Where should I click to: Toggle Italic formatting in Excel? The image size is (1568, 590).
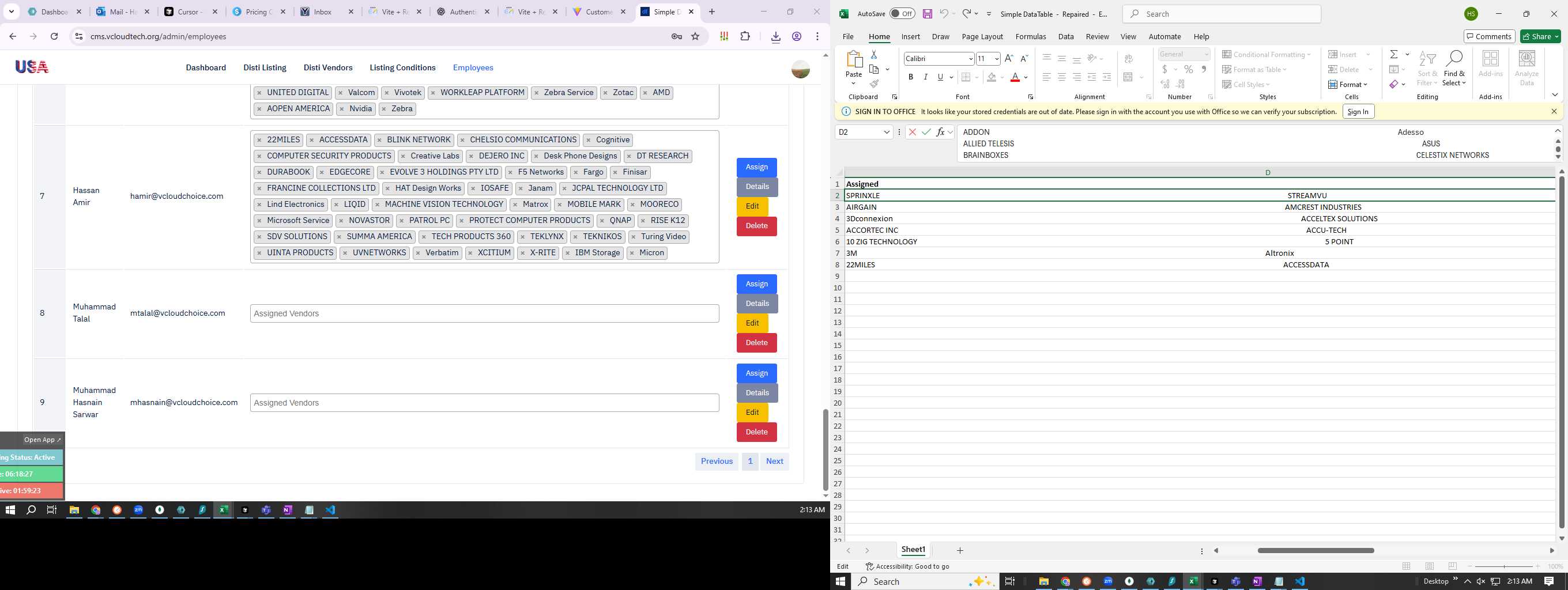tap(925, 77)
